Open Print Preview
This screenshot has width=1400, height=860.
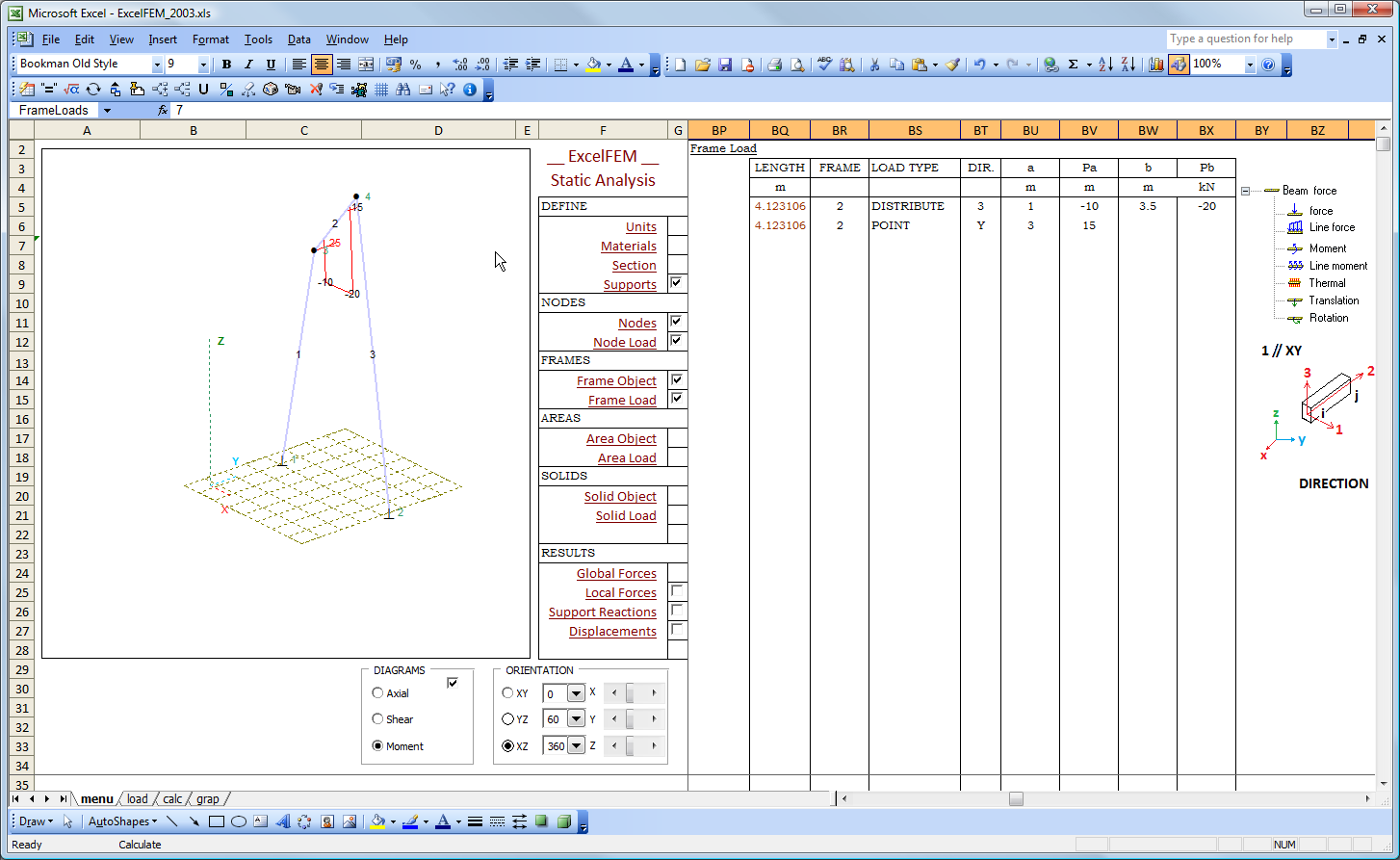797,65
